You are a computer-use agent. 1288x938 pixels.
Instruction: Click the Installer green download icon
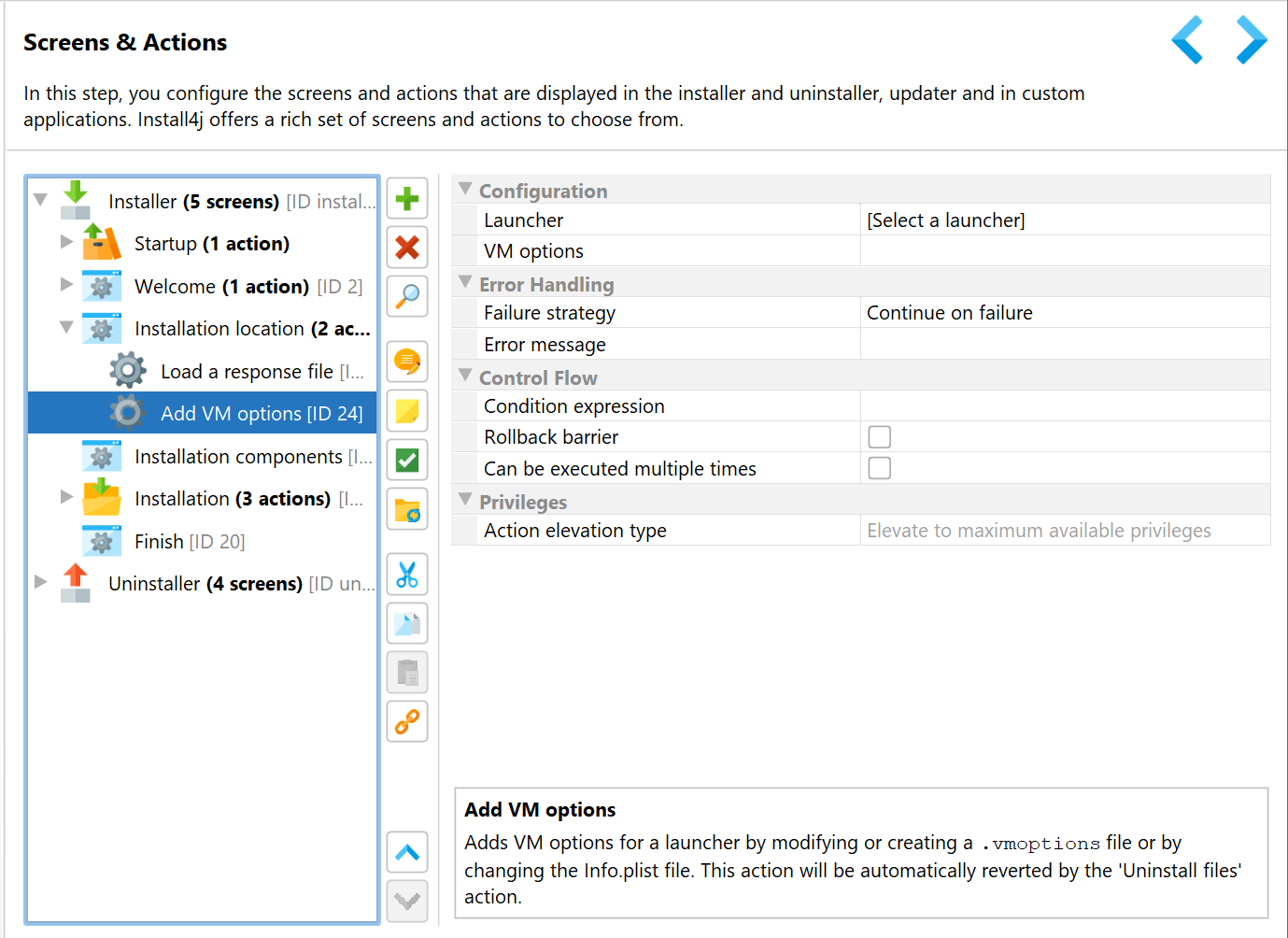click(76, 200)
